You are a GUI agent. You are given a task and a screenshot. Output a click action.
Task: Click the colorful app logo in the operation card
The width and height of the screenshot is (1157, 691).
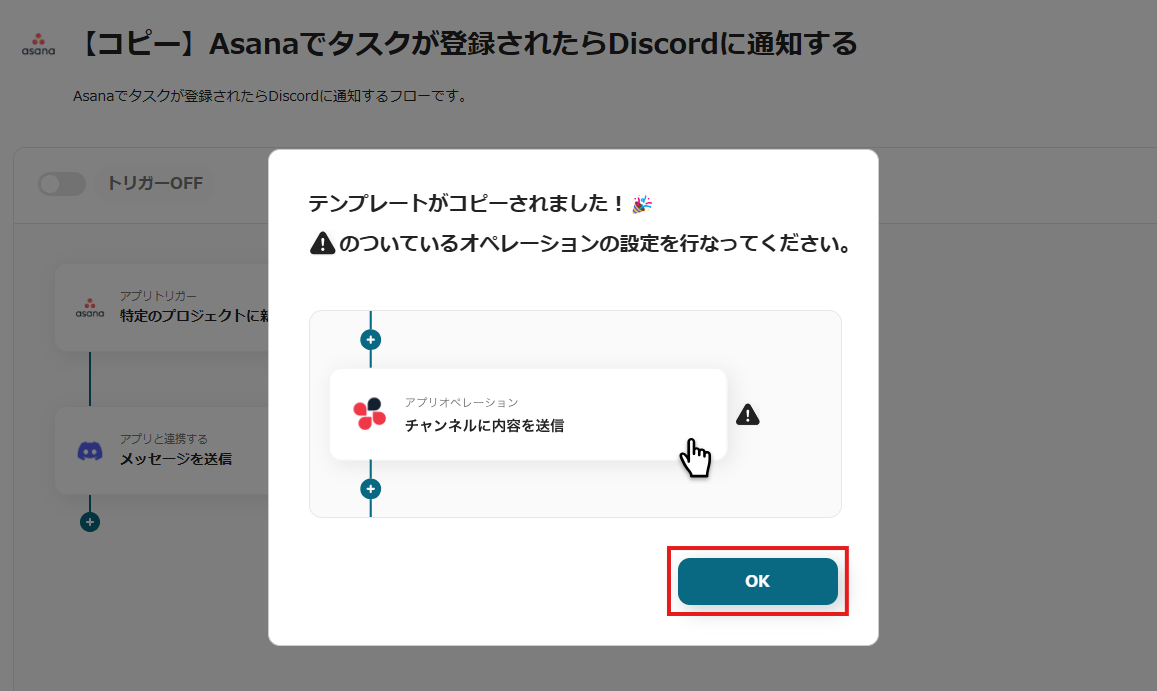[370, 414]
